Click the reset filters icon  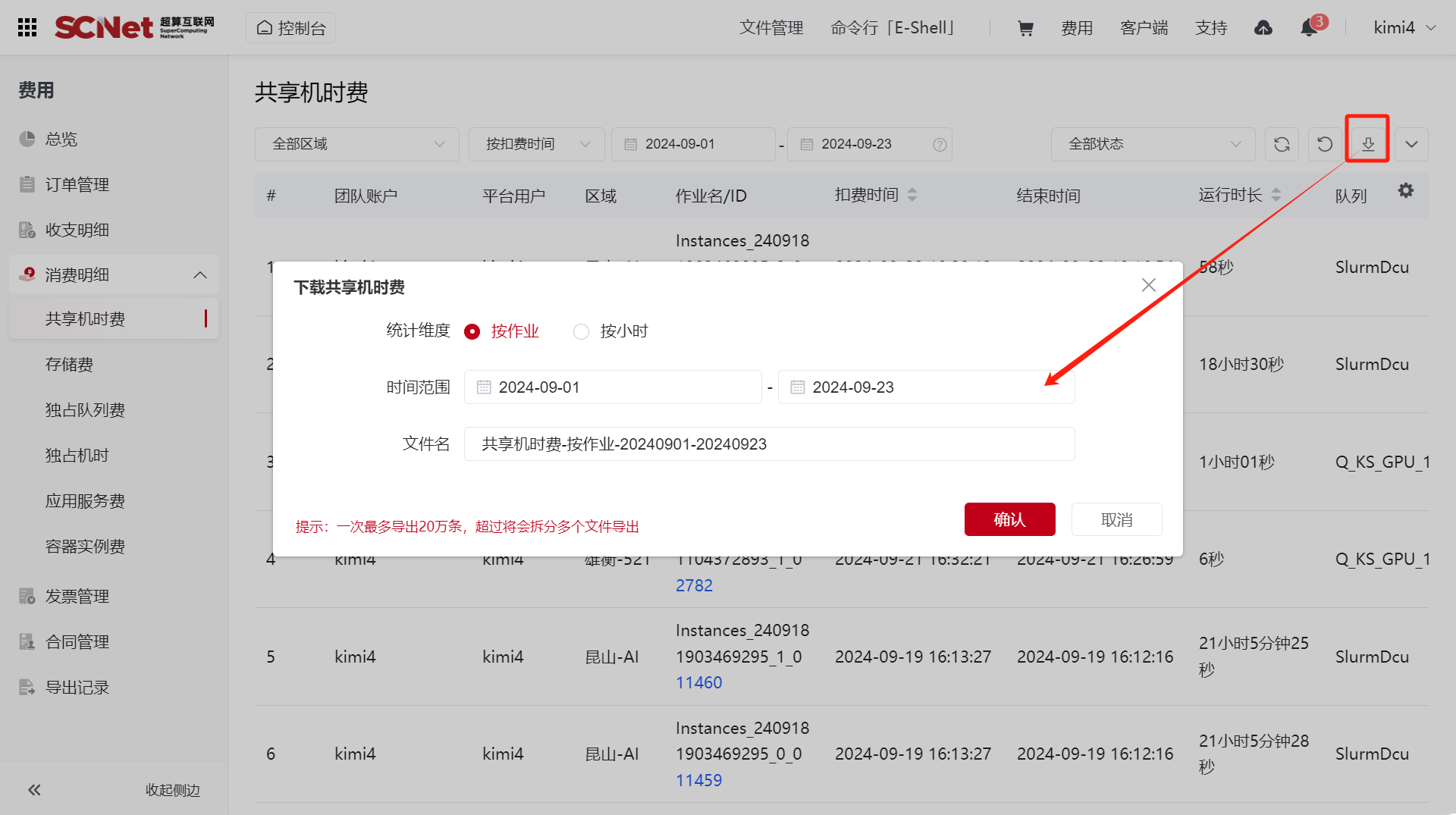(1325, 144)
